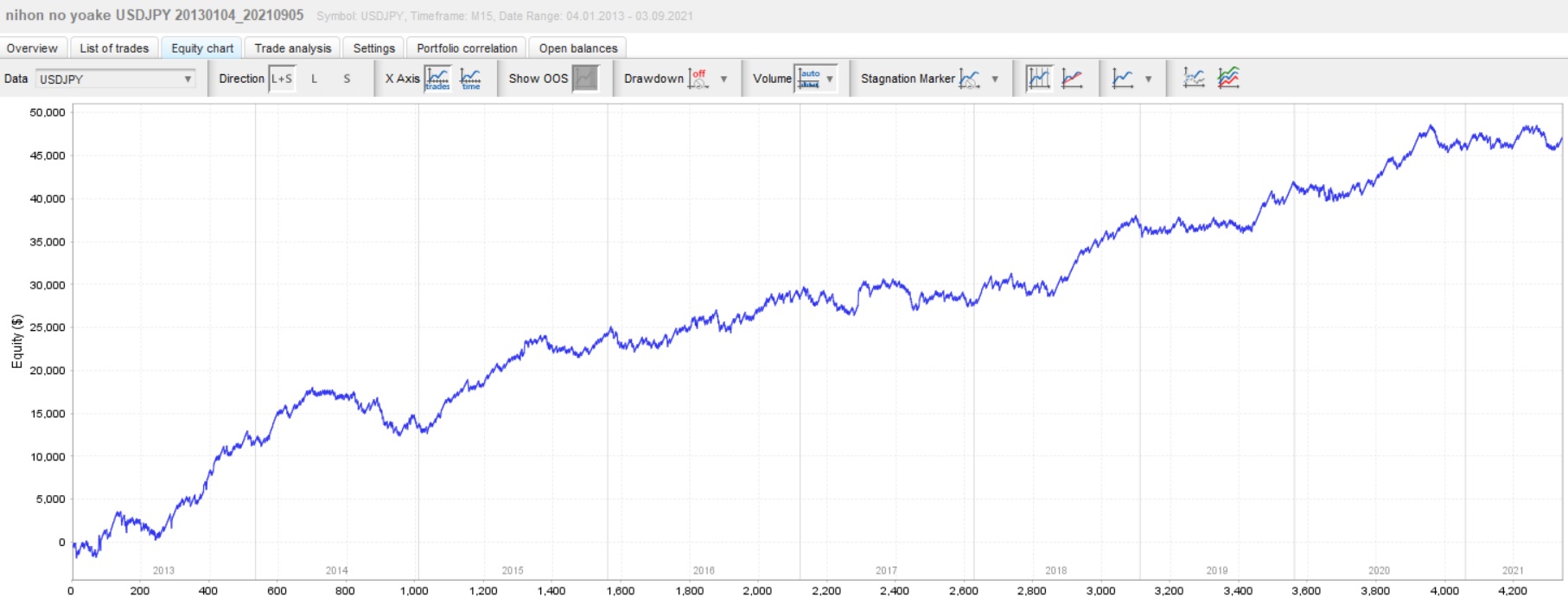
Task: Set X Axis to trades mode
Action: click(x=437, y=79)
